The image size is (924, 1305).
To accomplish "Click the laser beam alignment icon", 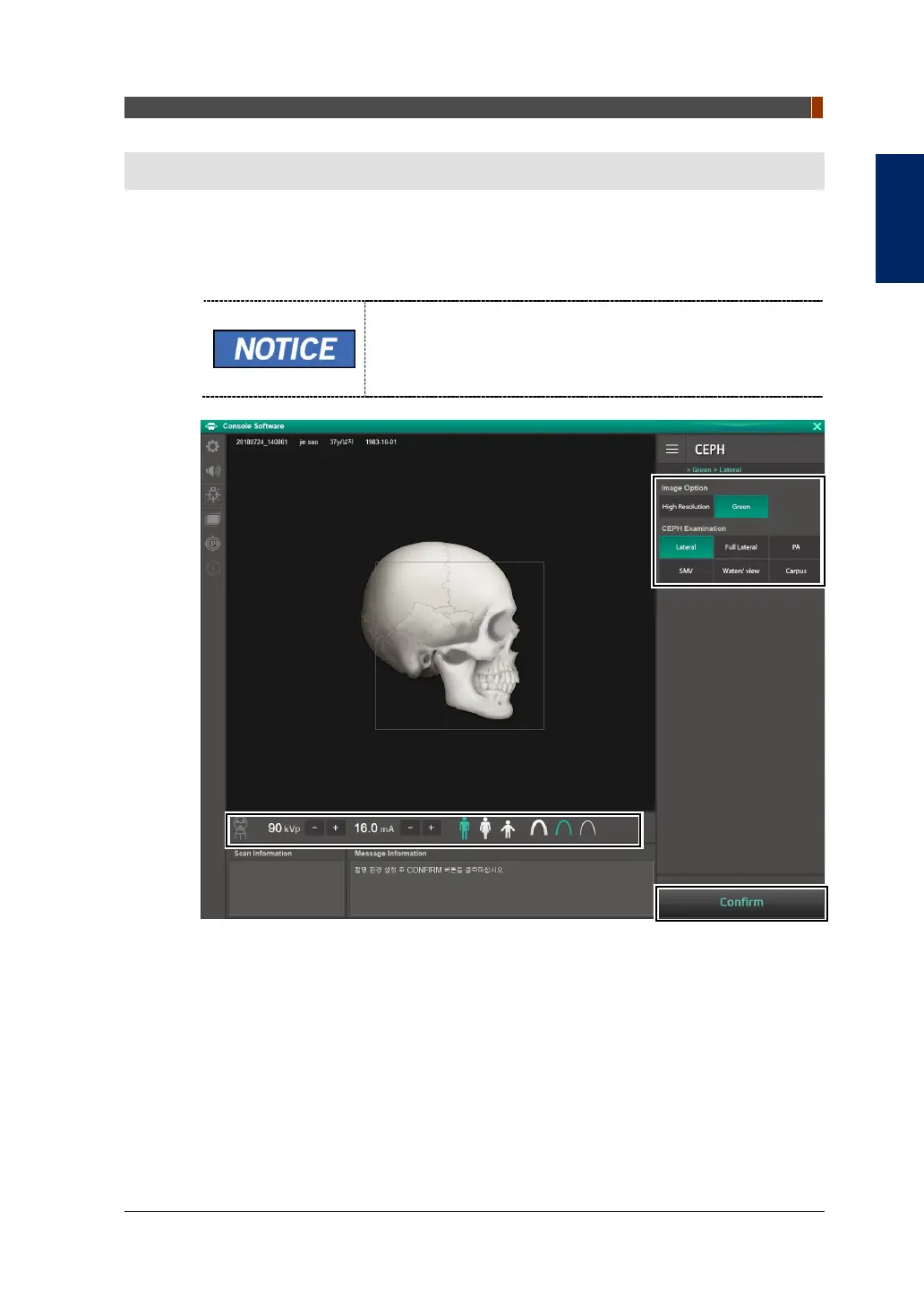I will point(213,494).
